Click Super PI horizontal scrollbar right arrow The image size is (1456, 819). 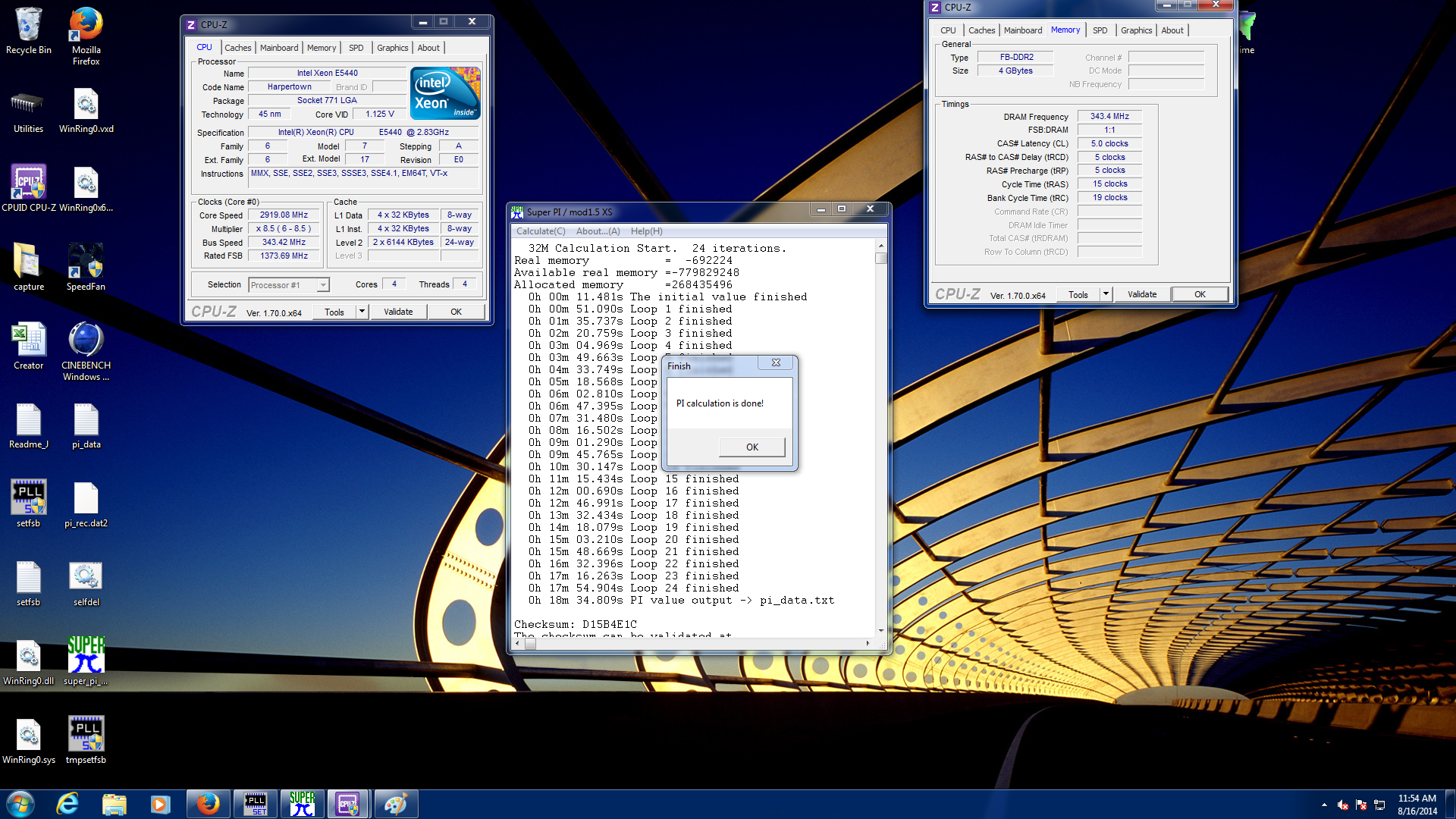coord(868,643)
